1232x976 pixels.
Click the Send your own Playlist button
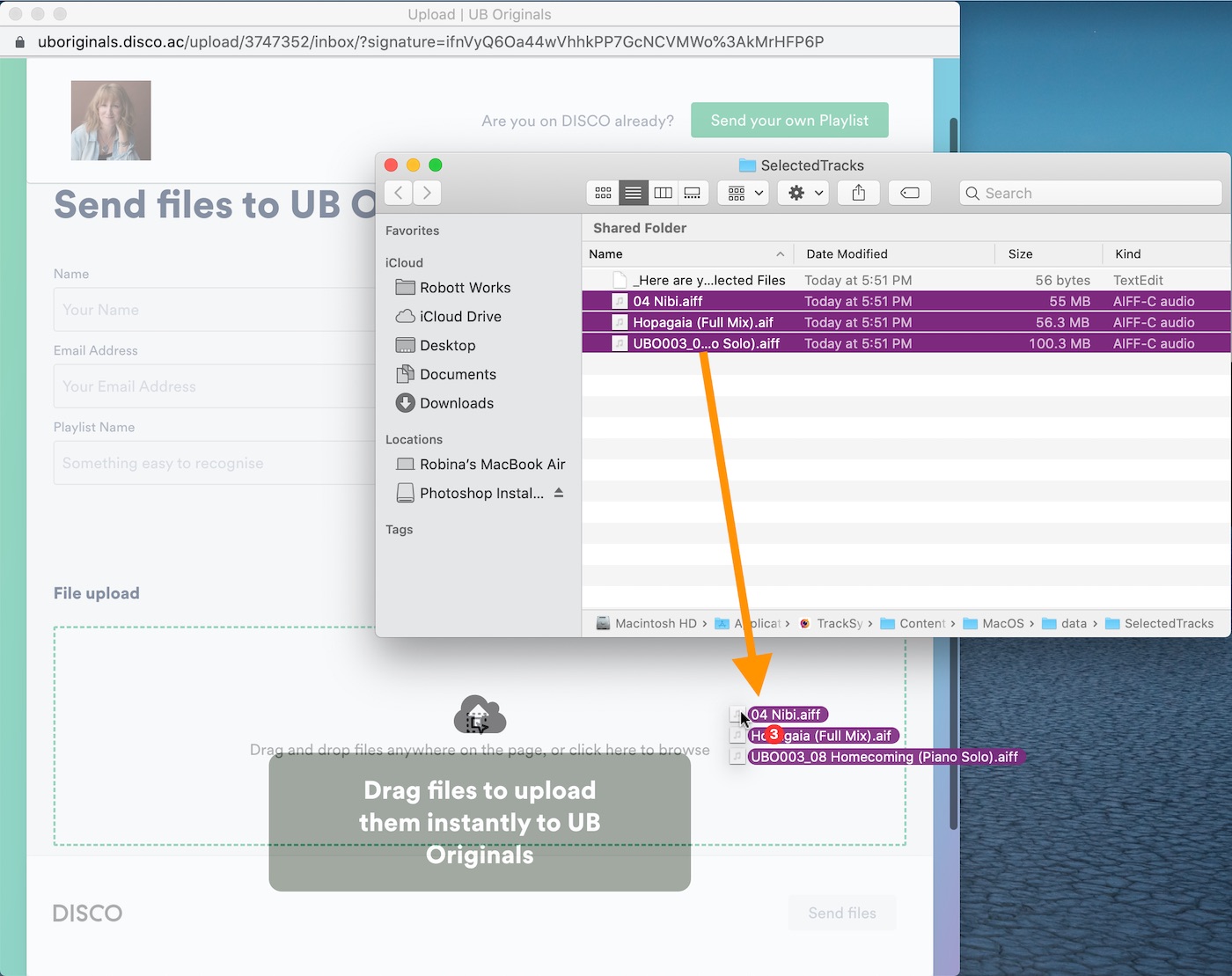point(789,121)
